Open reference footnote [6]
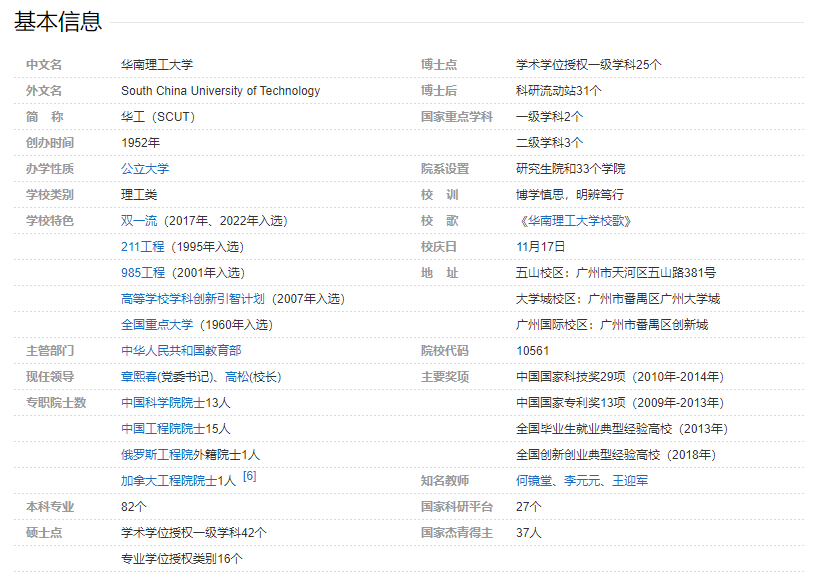The image size is (816, 576). (x=249, y=477)
